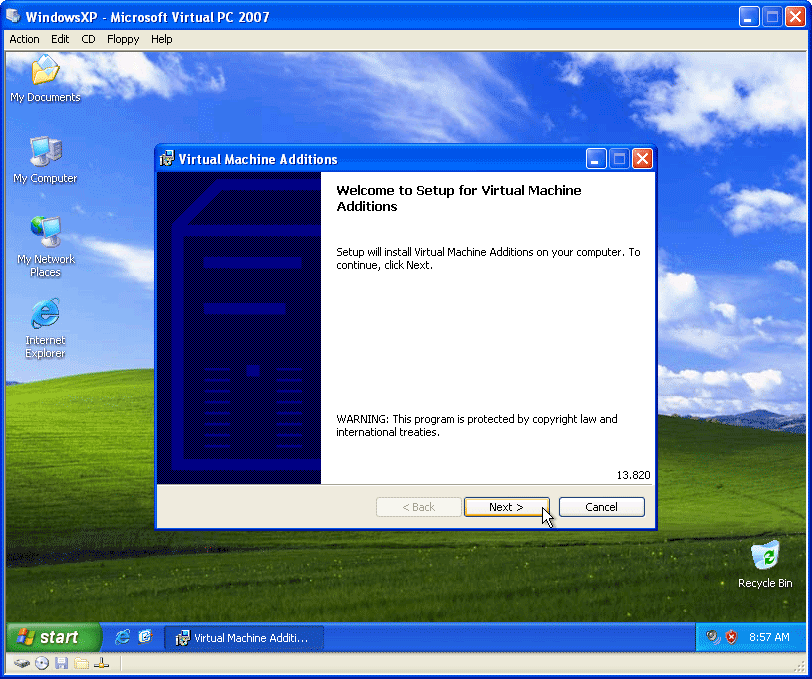Cancel the Virtual Machine Additions setup

click(601, 507)
